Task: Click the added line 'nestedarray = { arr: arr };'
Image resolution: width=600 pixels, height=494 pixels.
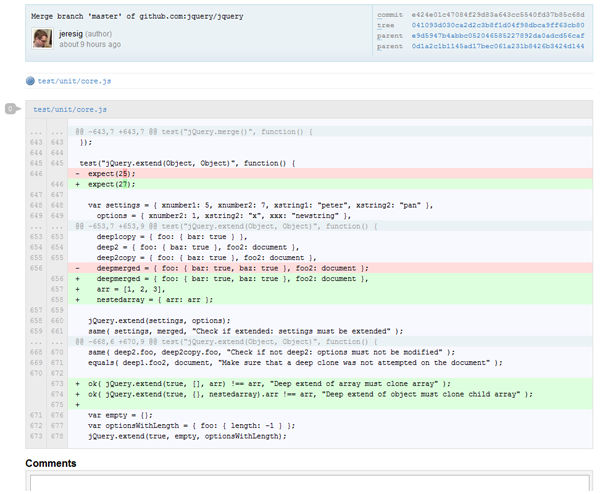Action: [330, 300]
